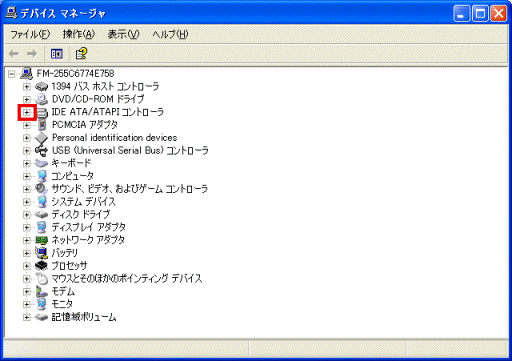Select the DVD/CD-ROM ドライブ label

[98, 99]
